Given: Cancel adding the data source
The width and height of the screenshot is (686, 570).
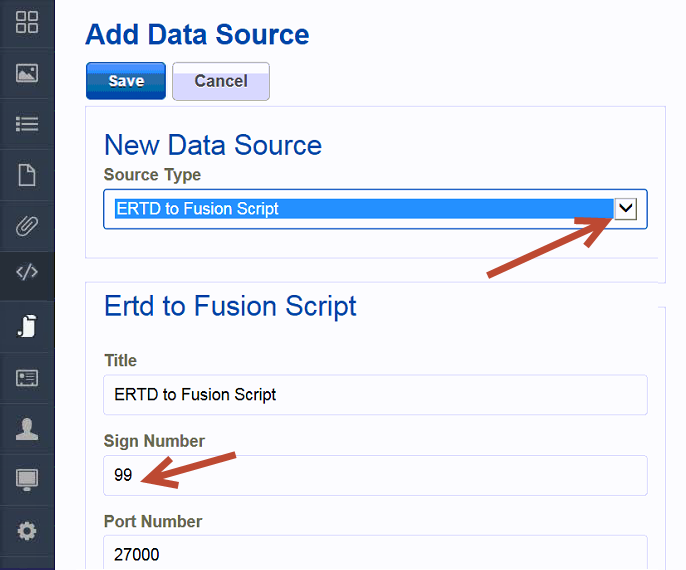Looking at the screenshot, I should pos(221,81).
